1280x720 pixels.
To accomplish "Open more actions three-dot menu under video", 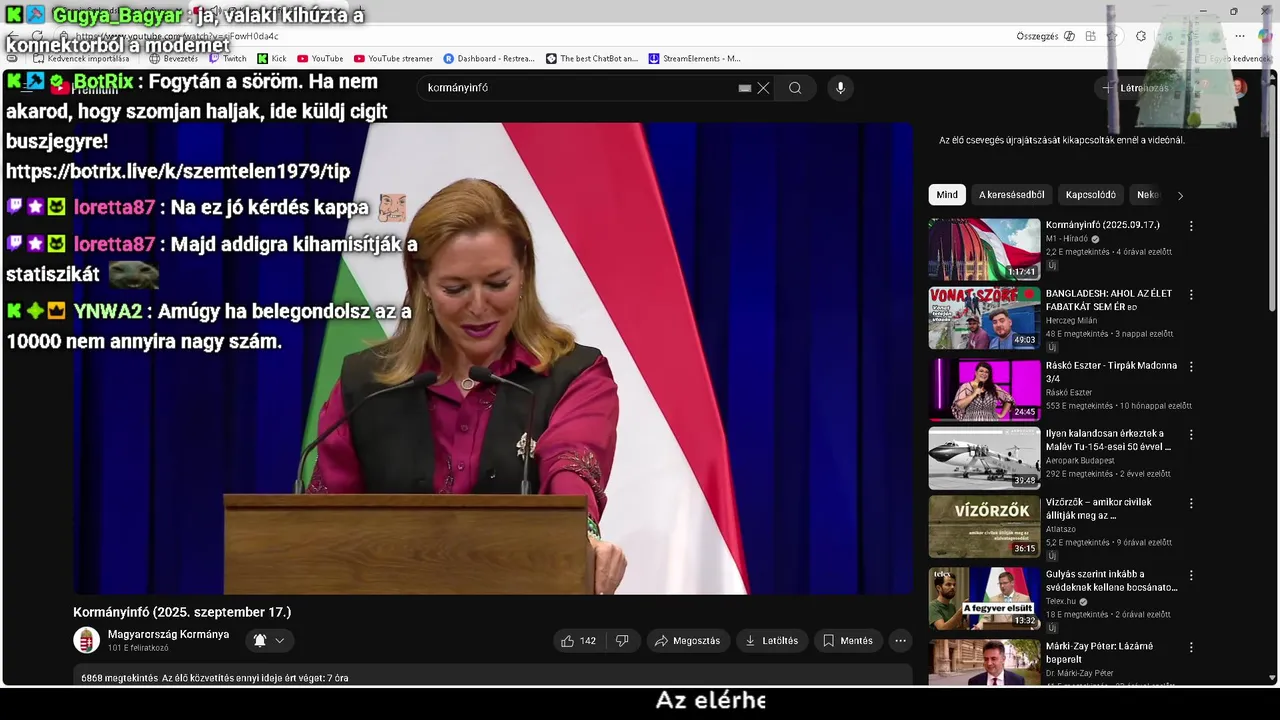I will click(x=900, y=641).
